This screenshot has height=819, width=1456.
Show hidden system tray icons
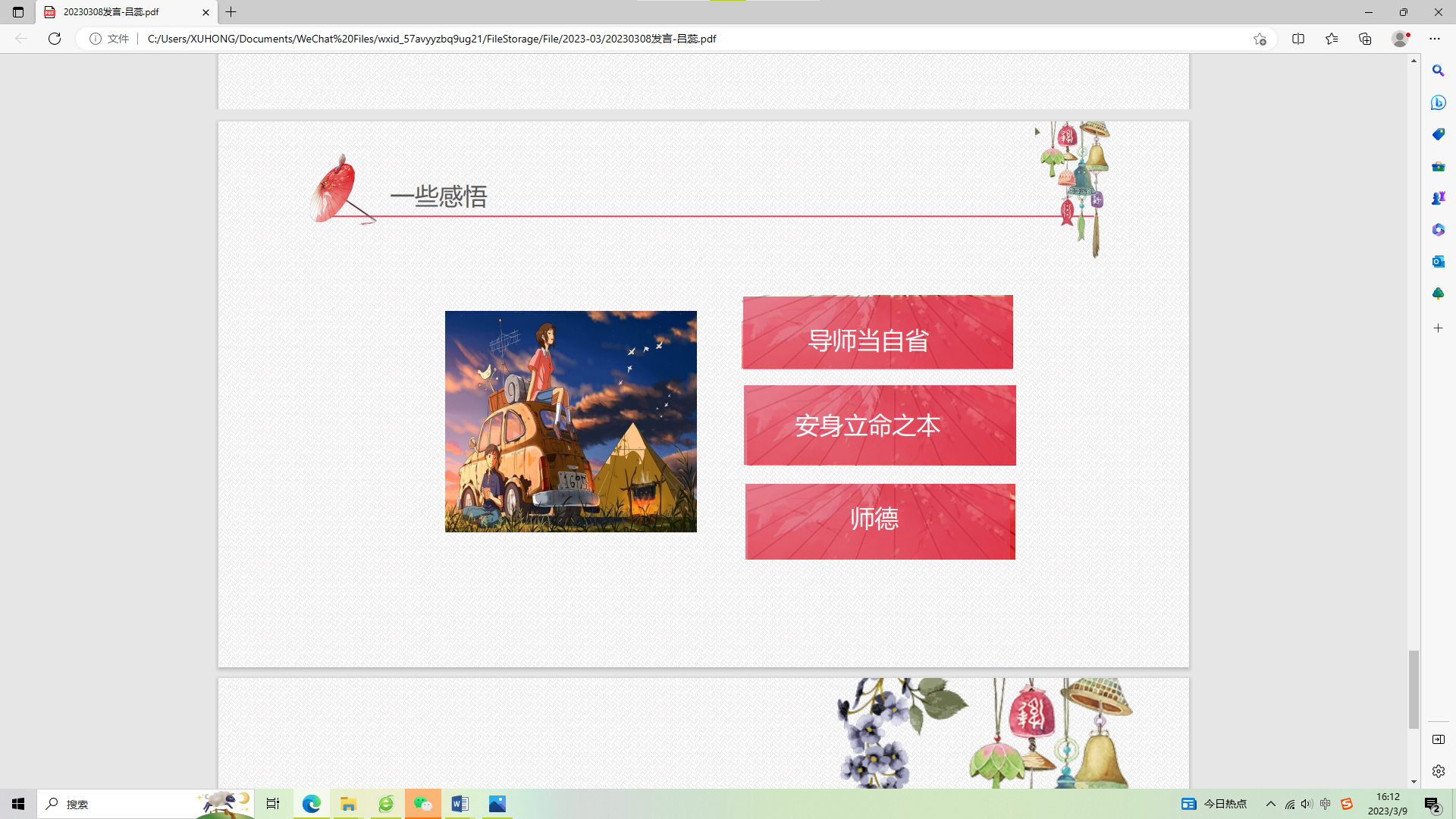1271,804
